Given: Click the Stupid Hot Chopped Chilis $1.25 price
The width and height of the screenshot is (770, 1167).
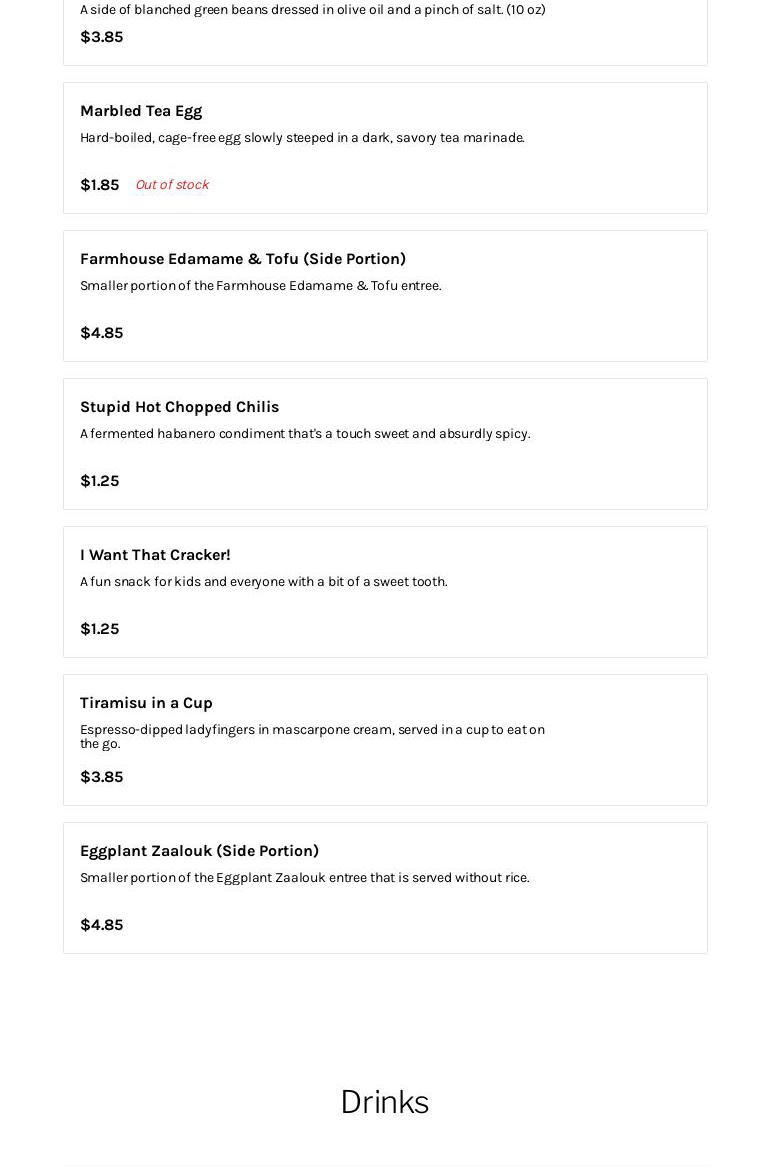Looking at the screenshot, I should coord(99,481).
